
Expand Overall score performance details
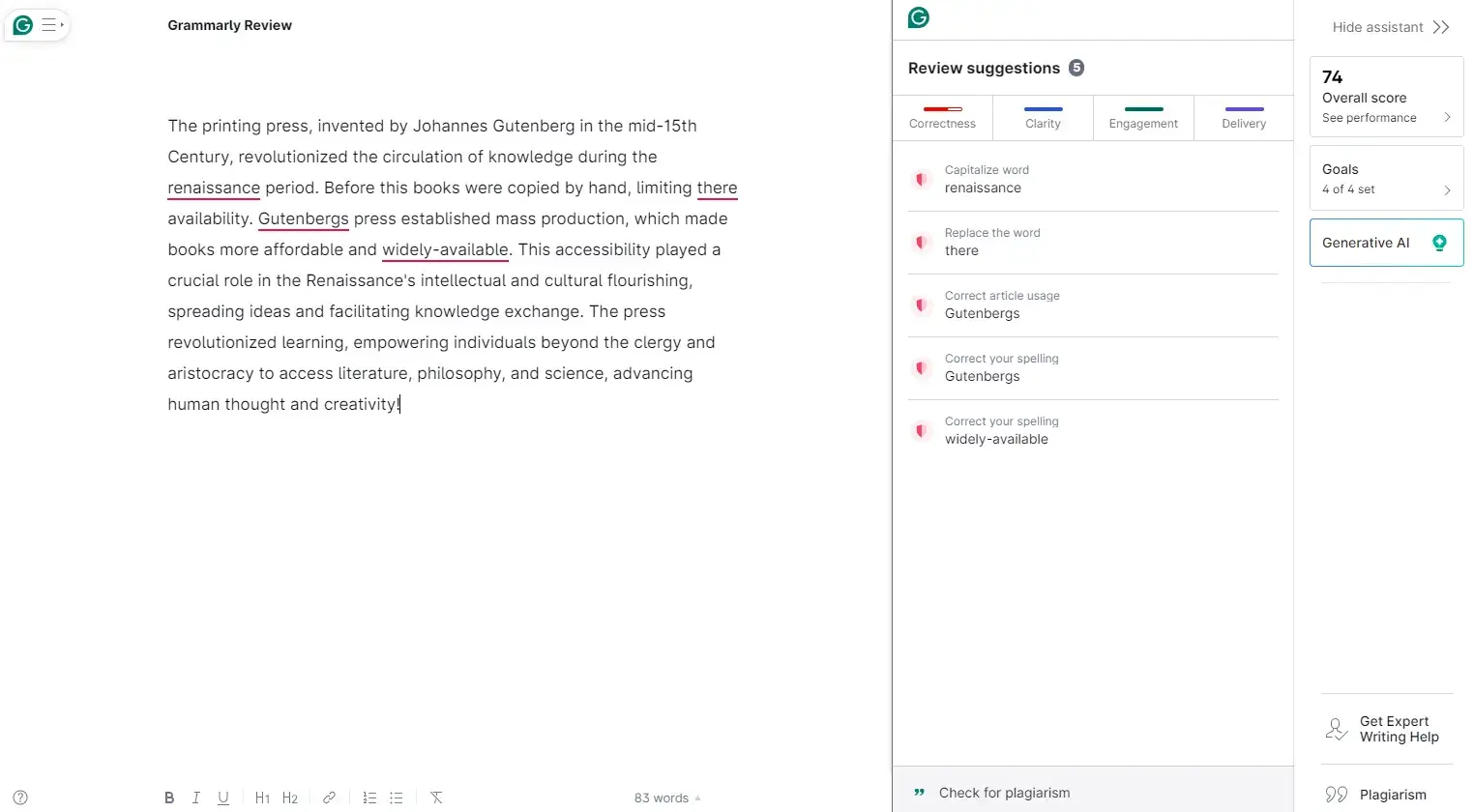(x=1385, y=98)
